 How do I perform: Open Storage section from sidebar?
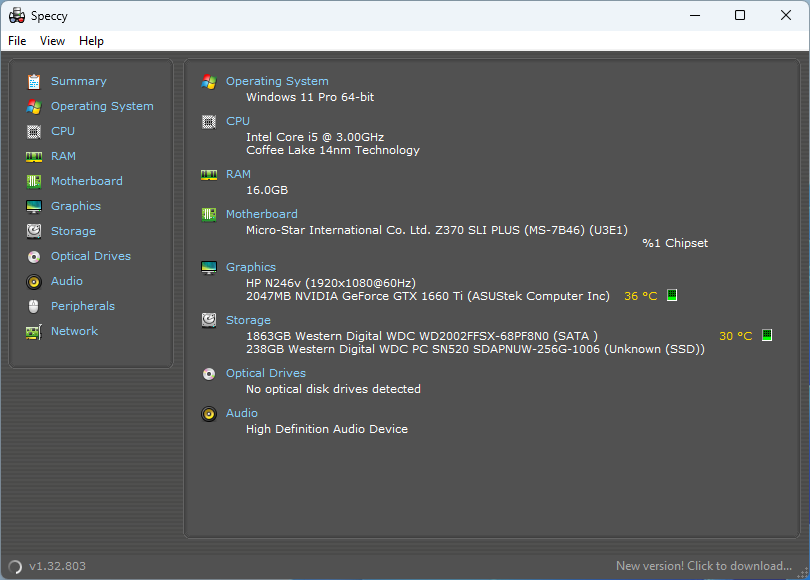coord(73,231)
